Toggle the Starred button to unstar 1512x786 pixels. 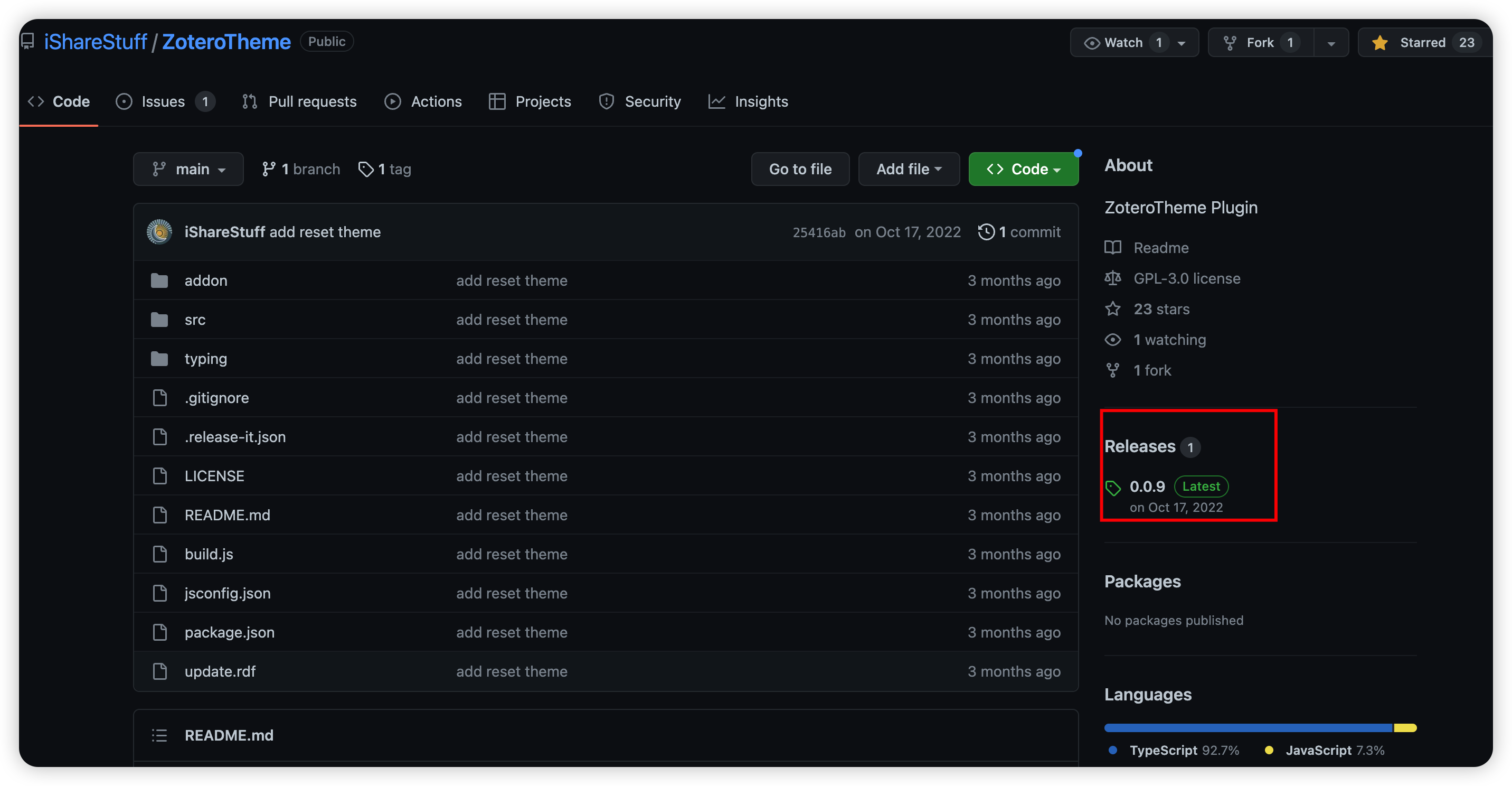(x=1422, y=43)
